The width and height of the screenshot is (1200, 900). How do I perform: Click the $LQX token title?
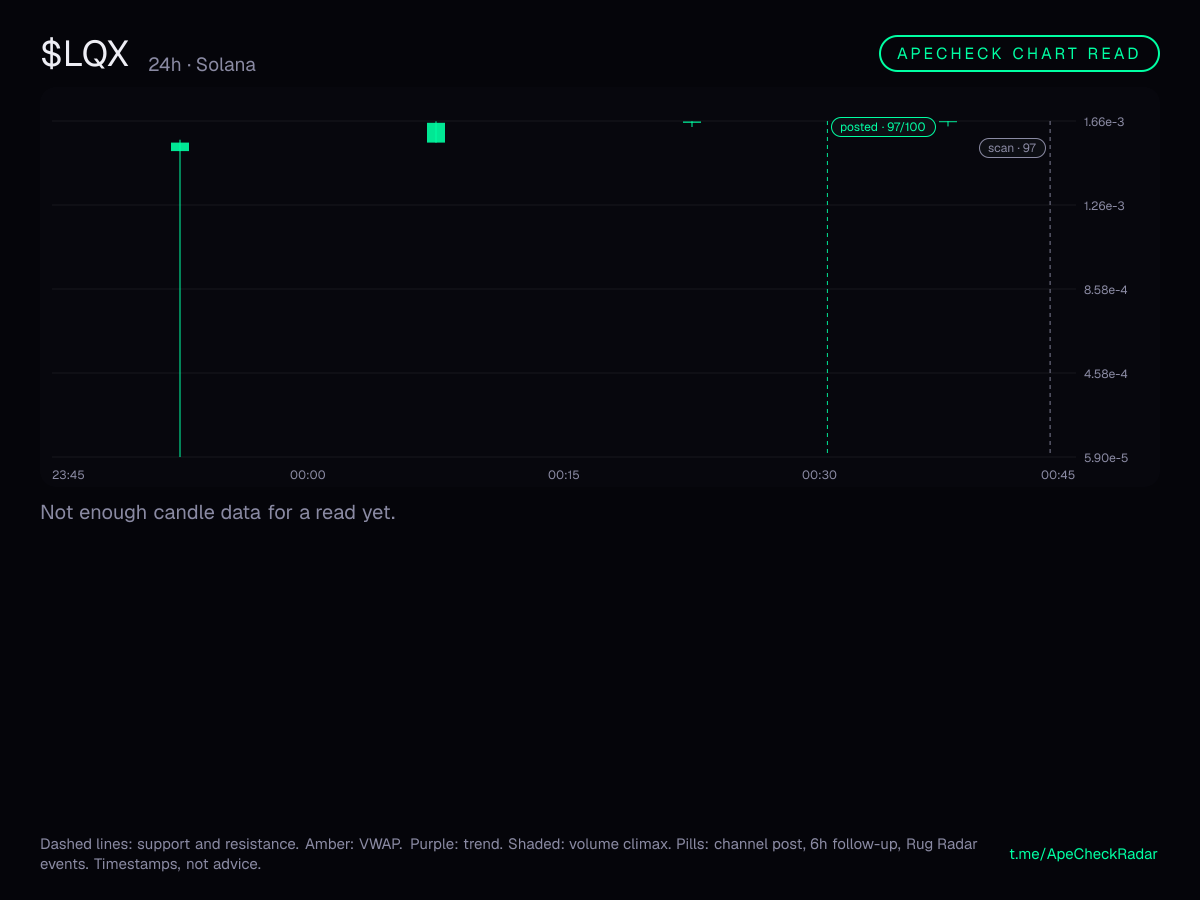point(85,54)
